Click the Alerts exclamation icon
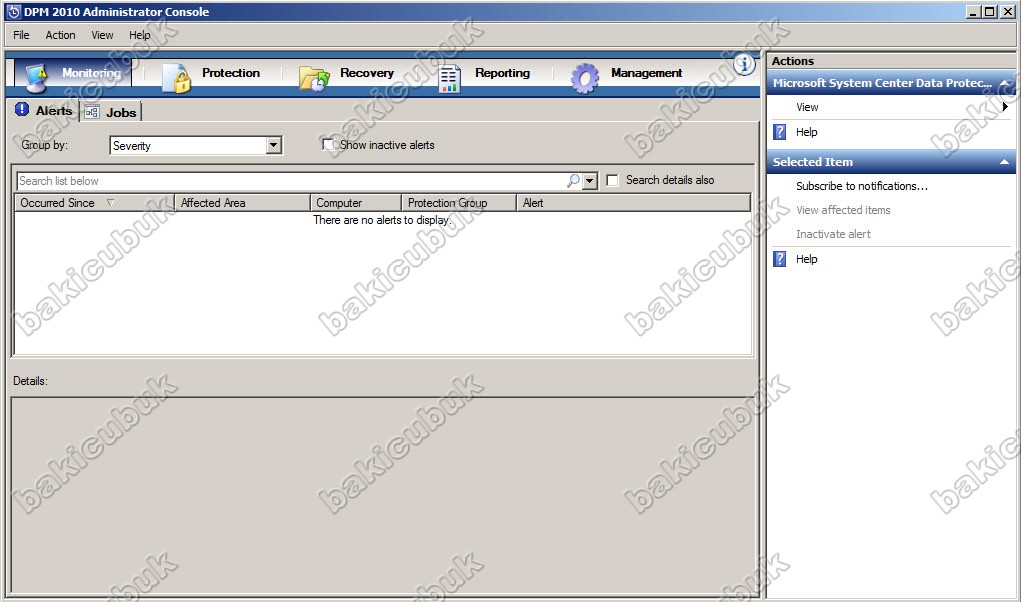Image resolution: width=1021 pixels, height=602 pixels. [22, 109]
